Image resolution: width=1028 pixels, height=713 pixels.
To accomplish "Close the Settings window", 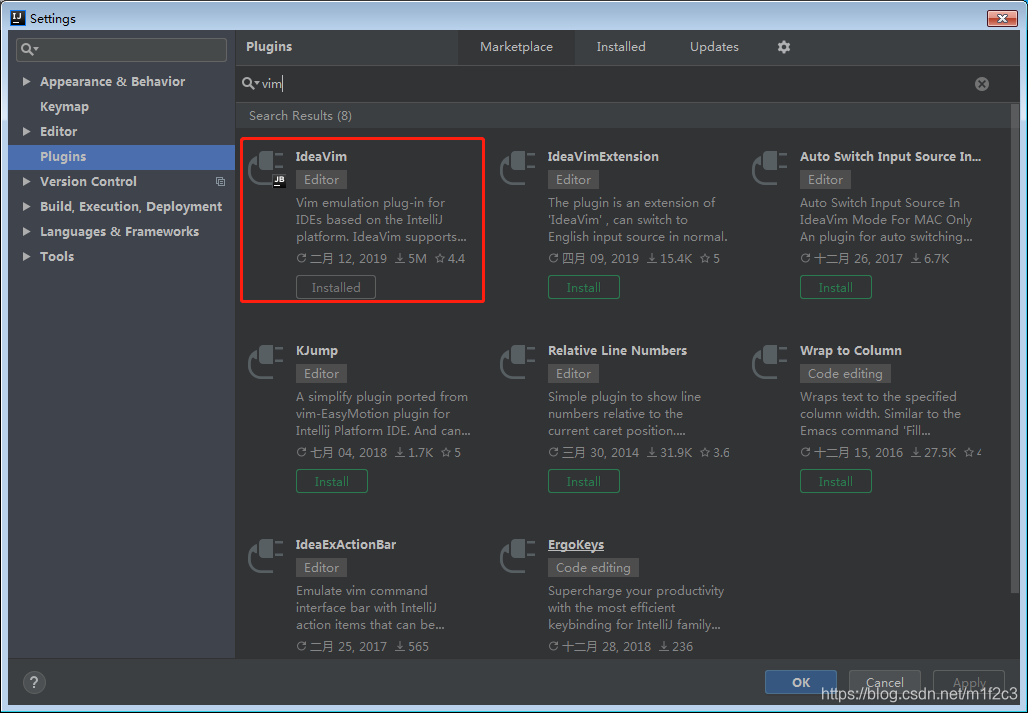I will coord(1002,18).
